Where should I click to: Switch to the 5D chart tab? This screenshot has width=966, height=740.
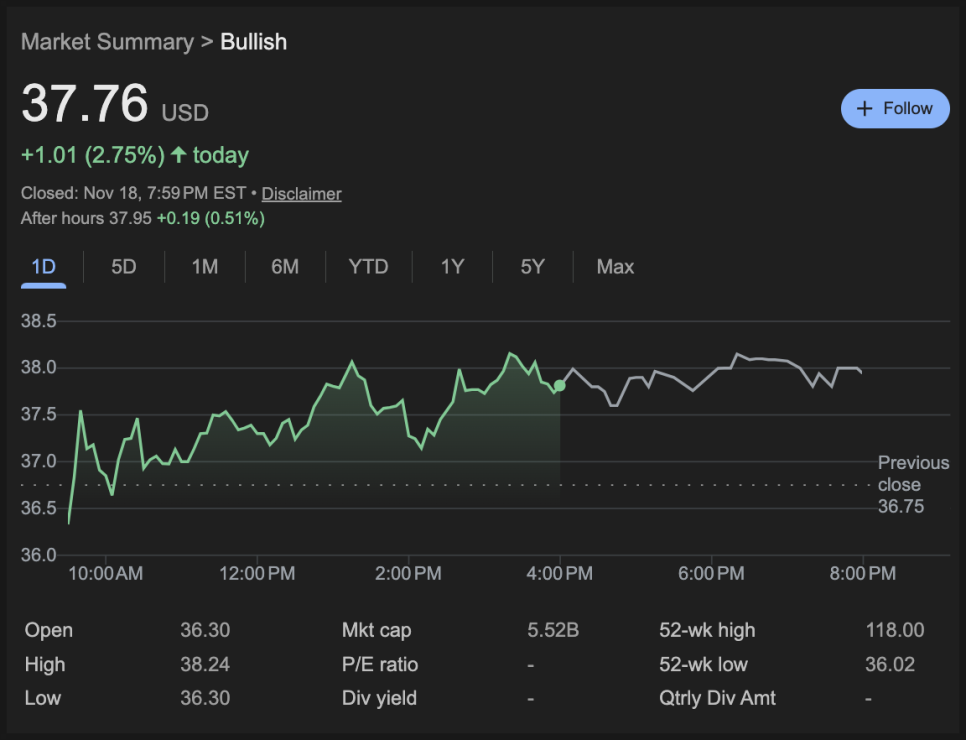[123, 267]
